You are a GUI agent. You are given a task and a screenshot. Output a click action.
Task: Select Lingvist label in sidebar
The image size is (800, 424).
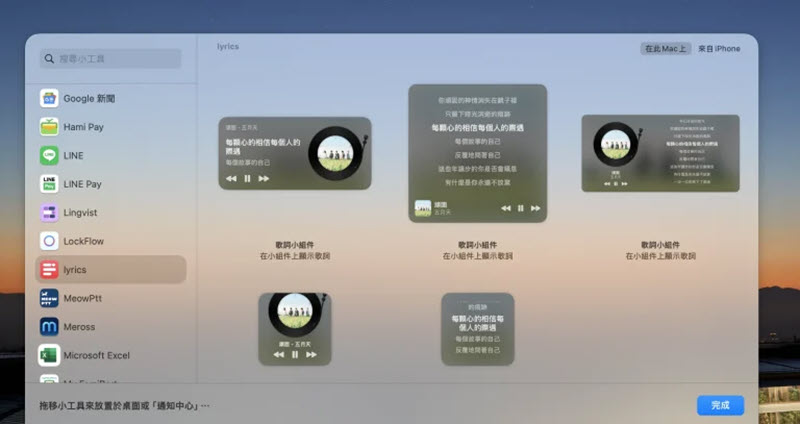80,213
